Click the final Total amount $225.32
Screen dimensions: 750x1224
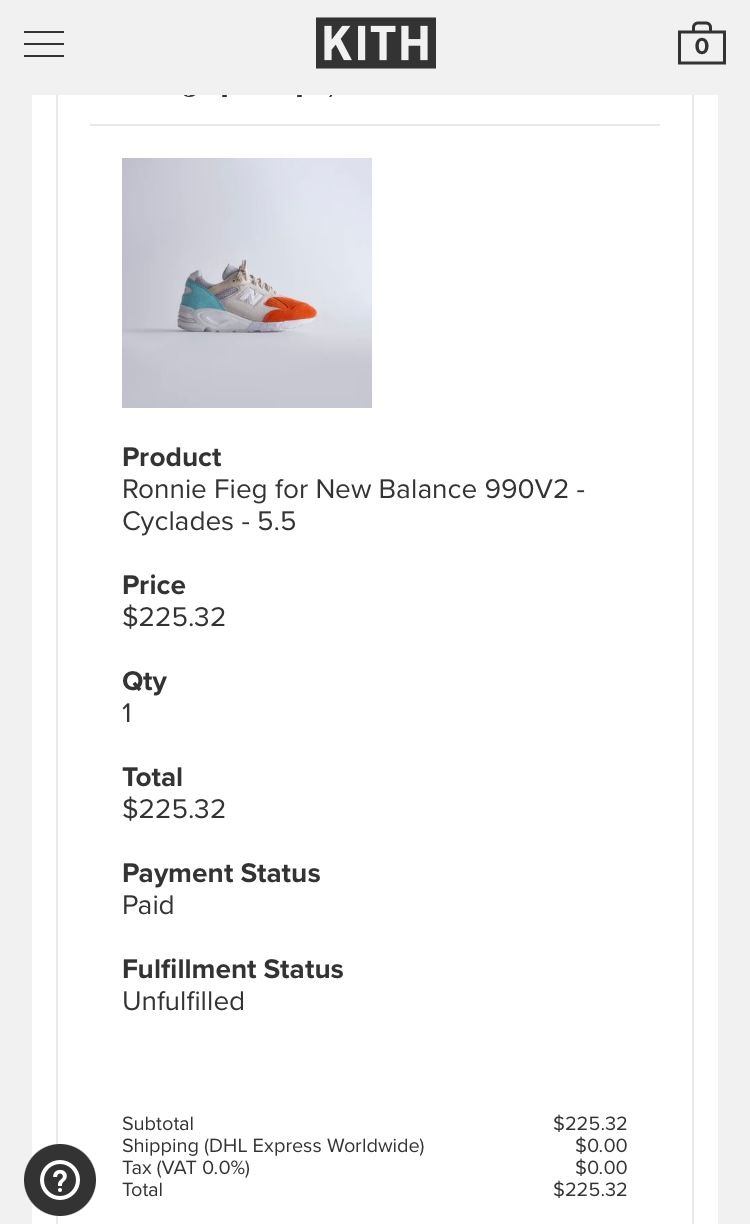590,1190
